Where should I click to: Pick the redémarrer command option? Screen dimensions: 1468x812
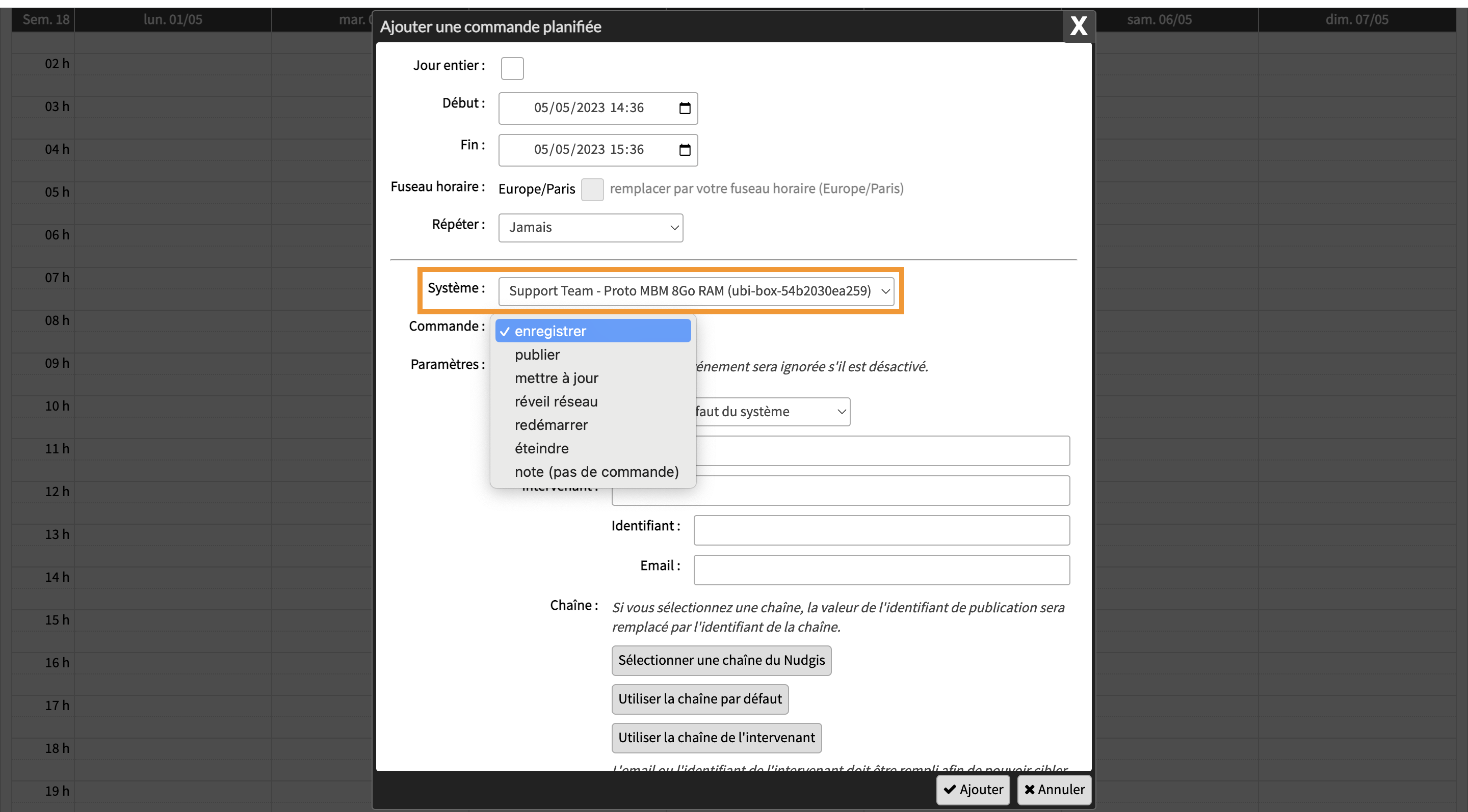click(550, 425)
